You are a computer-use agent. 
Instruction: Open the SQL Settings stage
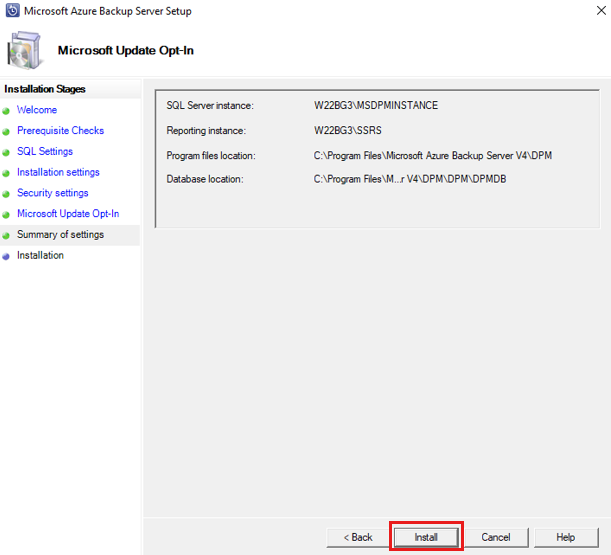tap(45, 151)
